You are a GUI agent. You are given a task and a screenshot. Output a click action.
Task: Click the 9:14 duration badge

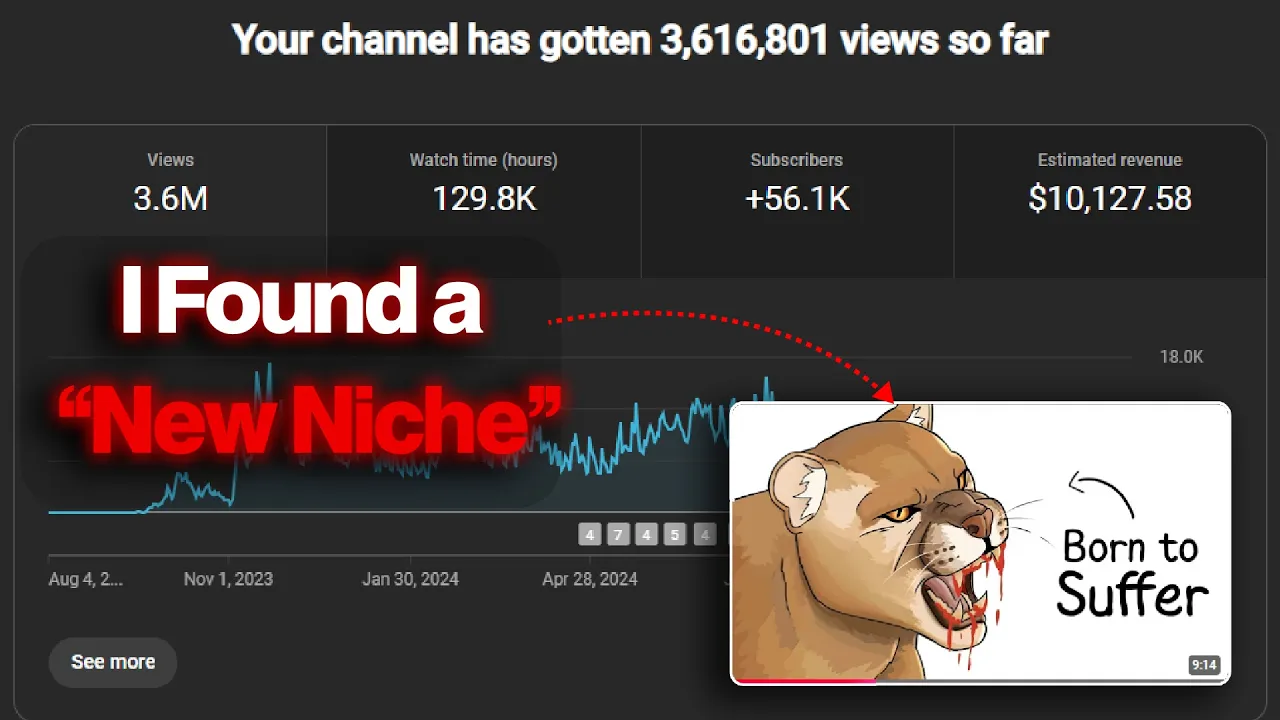(x=1204, y=665)
